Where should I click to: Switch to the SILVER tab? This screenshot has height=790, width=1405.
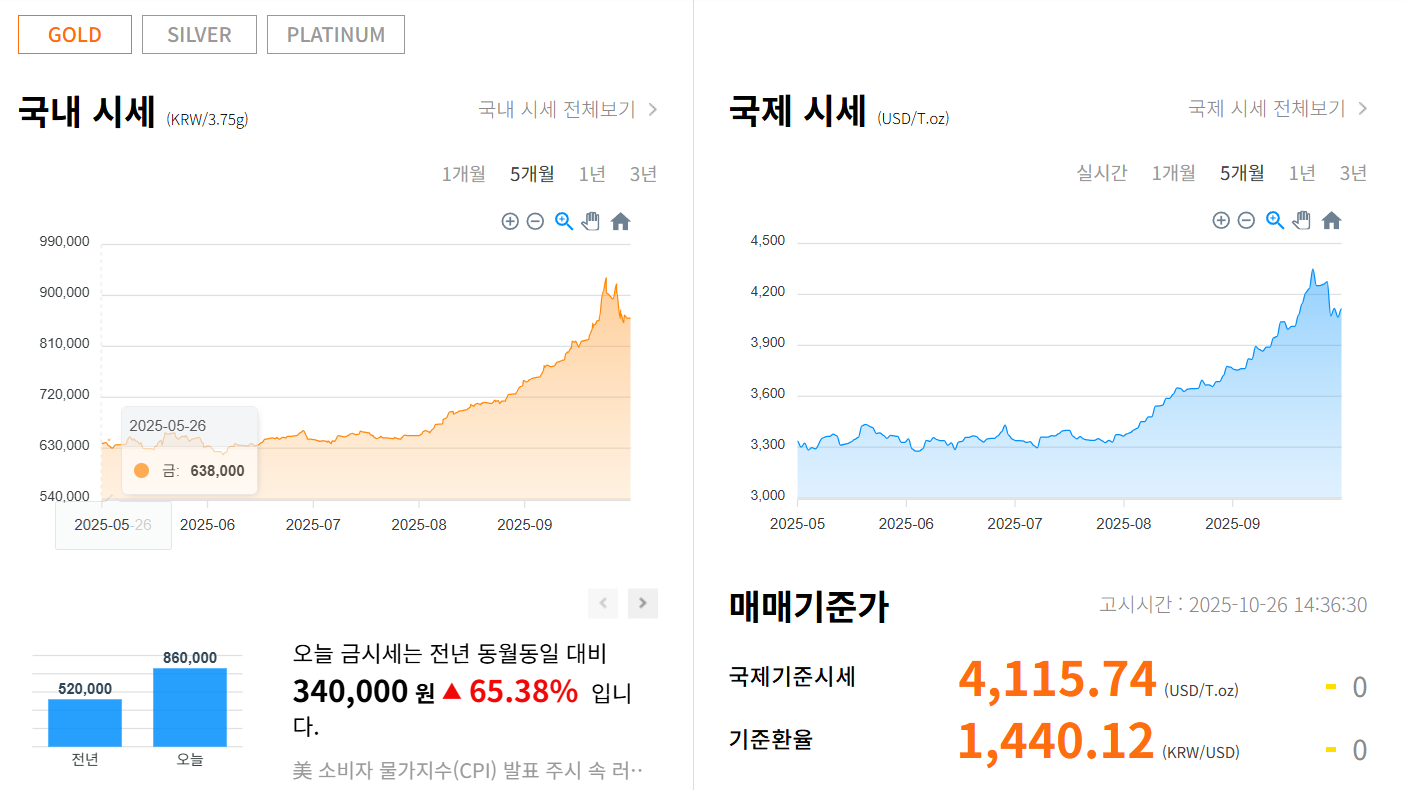click(198, 34)
